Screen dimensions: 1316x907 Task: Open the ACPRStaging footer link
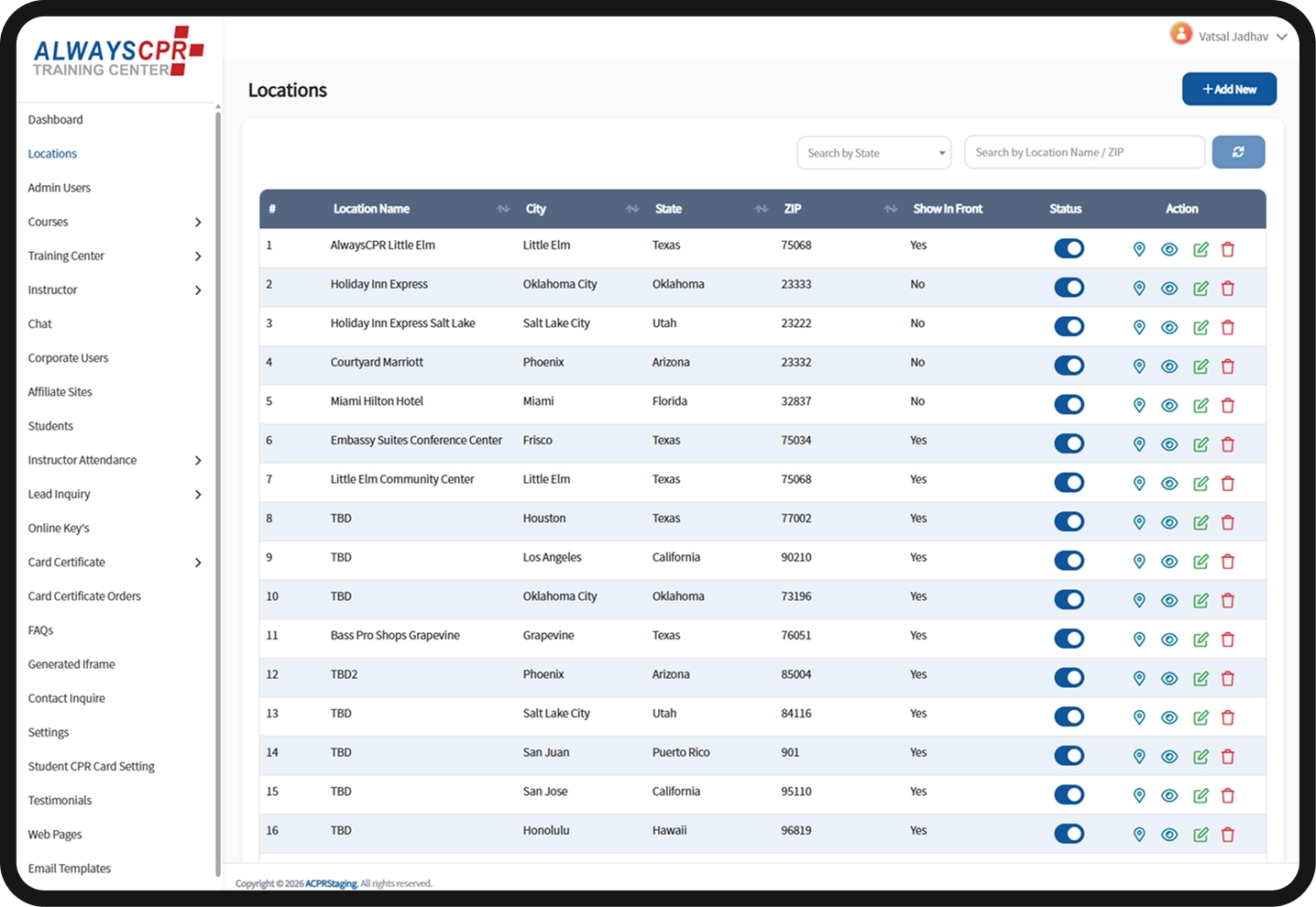coord(332,883)
